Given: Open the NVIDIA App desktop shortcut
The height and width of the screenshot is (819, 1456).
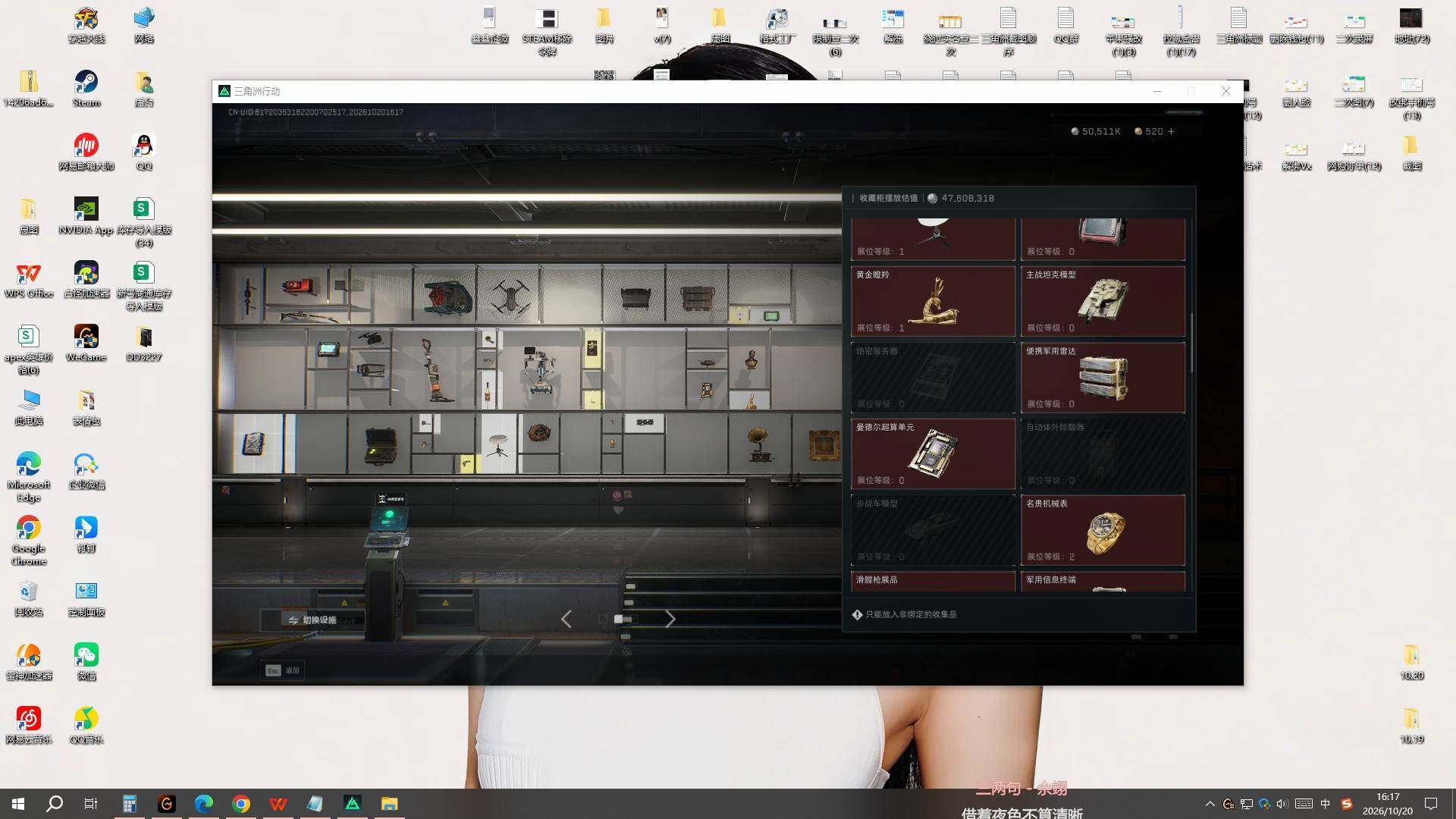Looking at the screenshot, I should point(86,216).
